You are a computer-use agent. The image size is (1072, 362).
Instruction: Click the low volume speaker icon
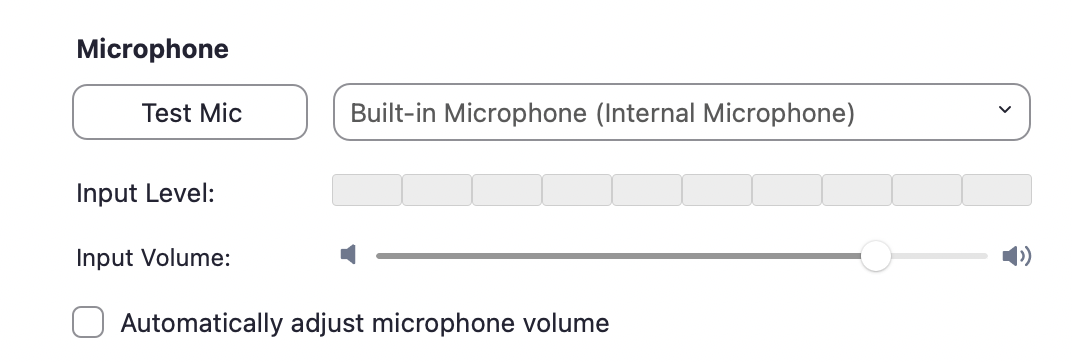(349, 255)
